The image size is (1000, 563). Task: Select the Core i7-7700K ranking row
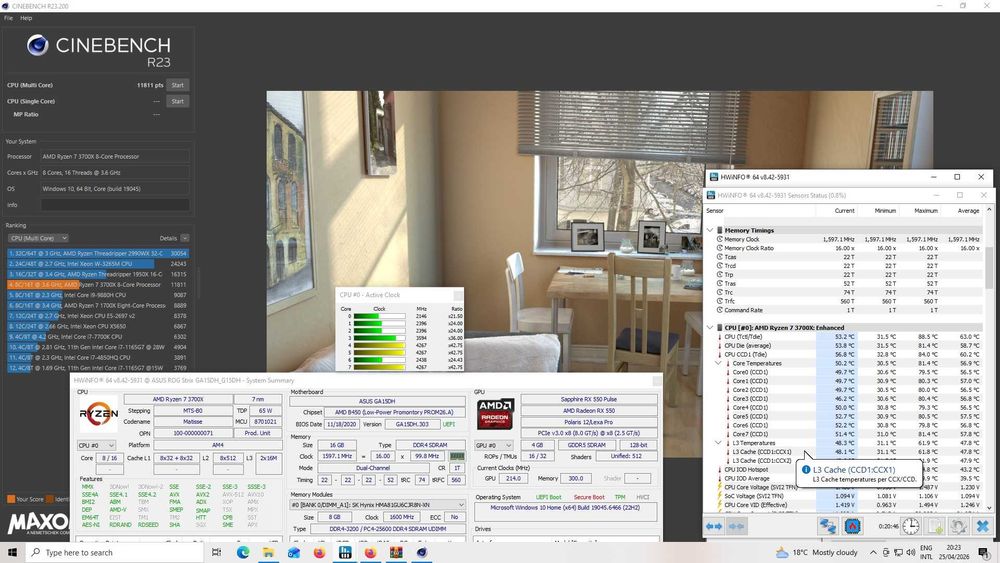click(x=98, y=337)
